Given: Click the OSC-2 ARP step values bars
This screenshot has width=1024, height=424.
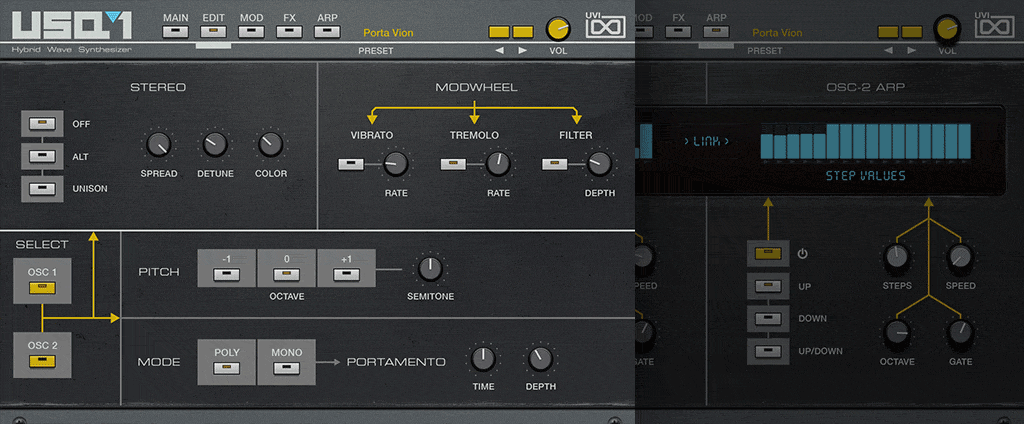Looking at the screenshot, I should 865,141.
